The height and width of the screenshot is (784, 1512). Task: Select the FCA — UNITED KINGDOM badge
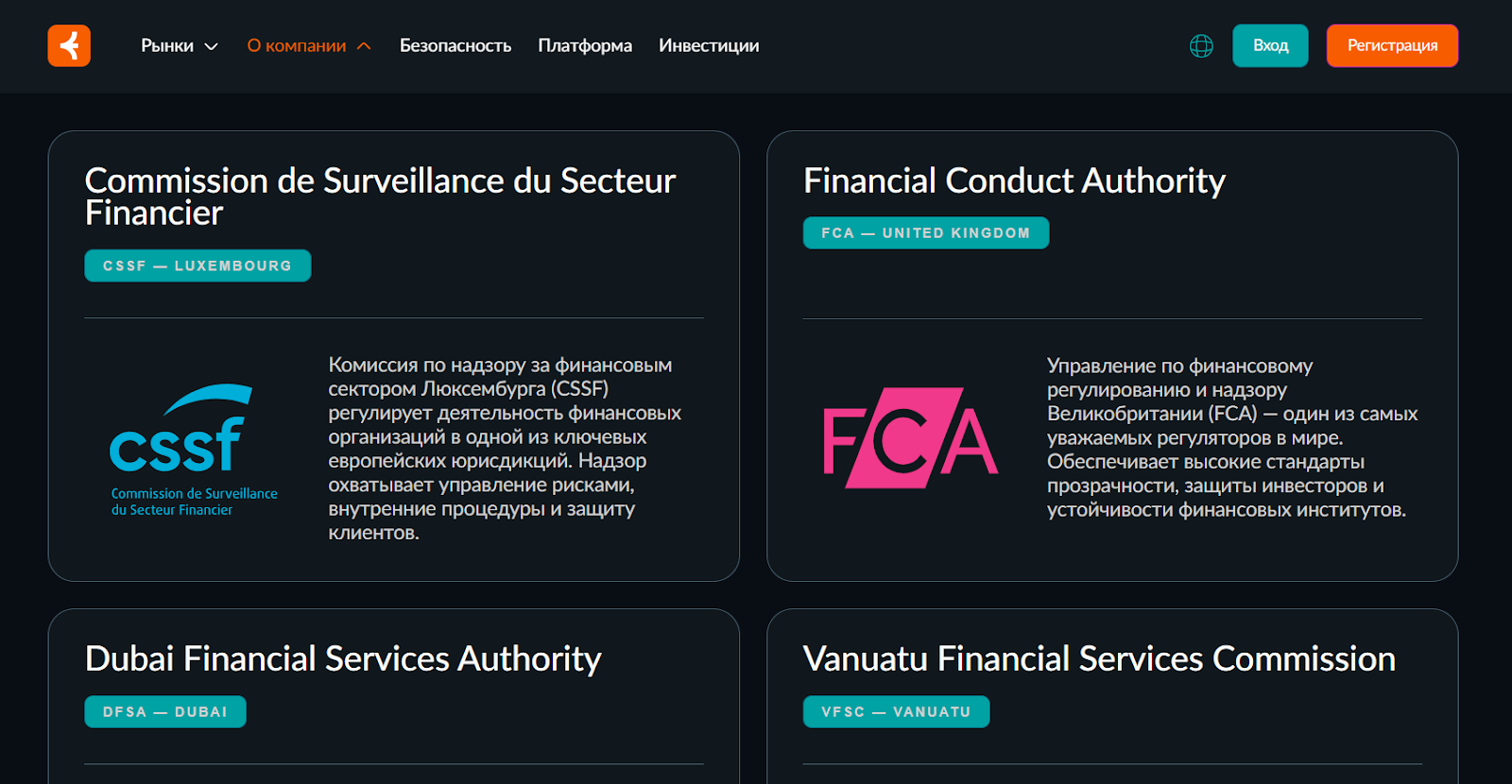[x=925, y=232]
